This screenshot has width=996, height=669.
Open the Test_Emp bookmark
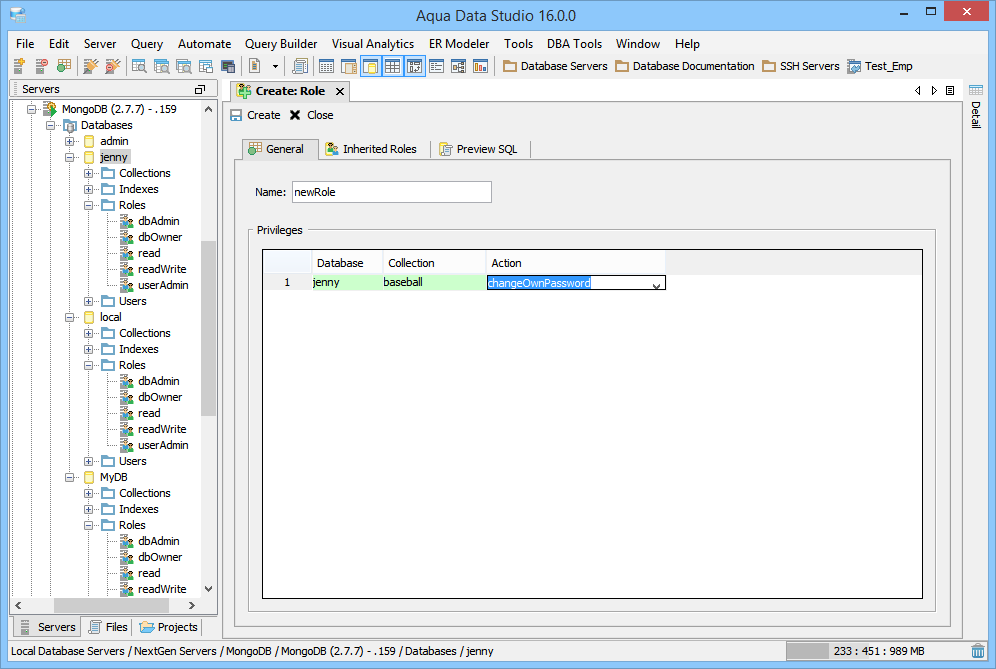[x=880, y=66]
